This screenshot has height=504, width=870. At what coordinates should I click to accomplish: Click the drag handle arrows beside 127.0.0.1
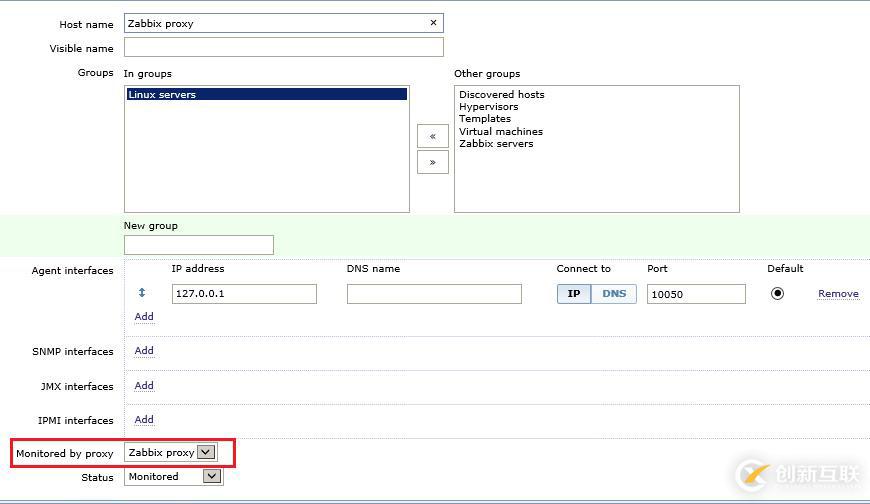pyautogui.click(x=142, y=293)
